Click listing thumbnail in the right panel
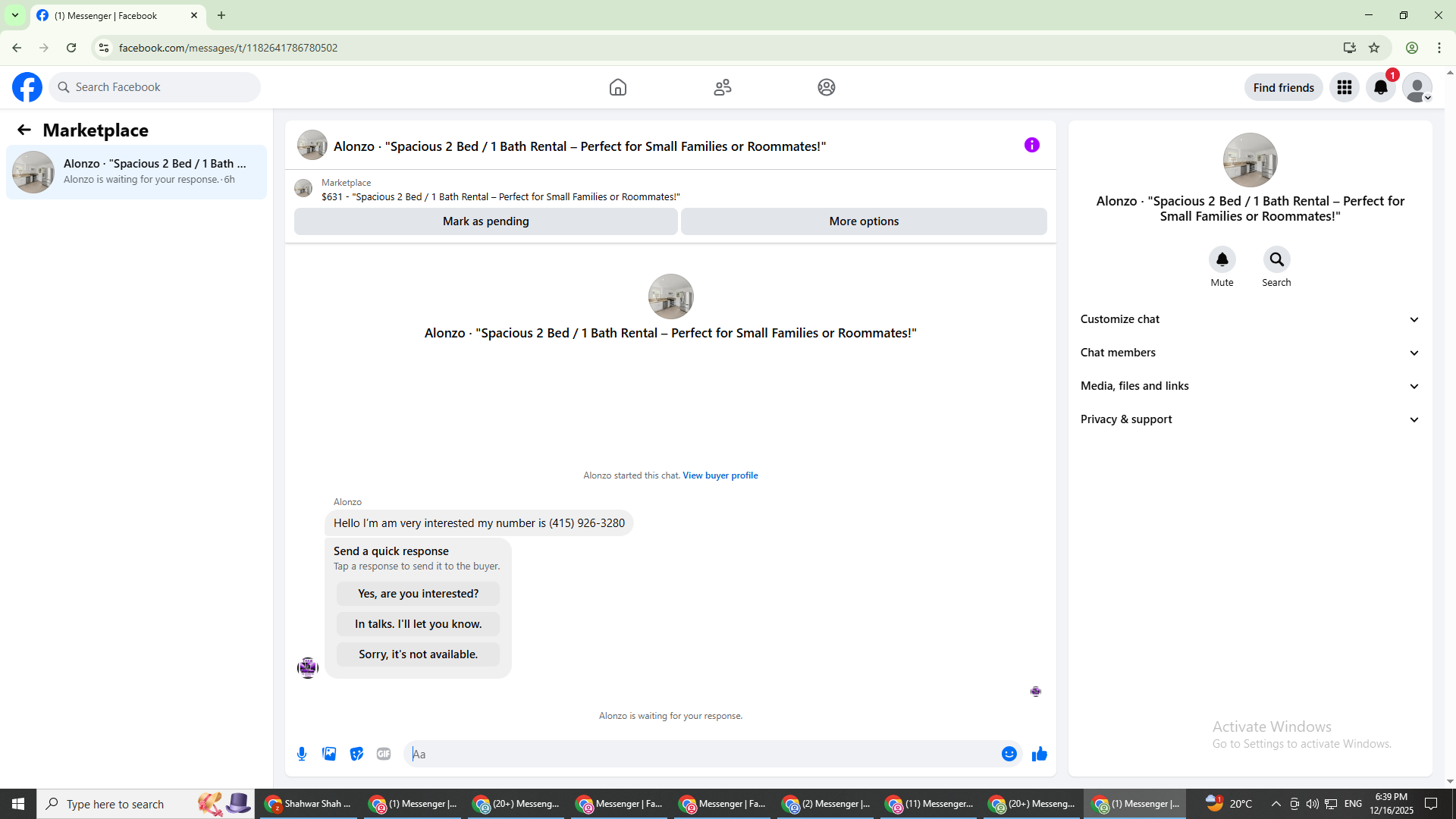Image resolution: width=1456 pixels, height=819 pixels. tap(1250, 160)
